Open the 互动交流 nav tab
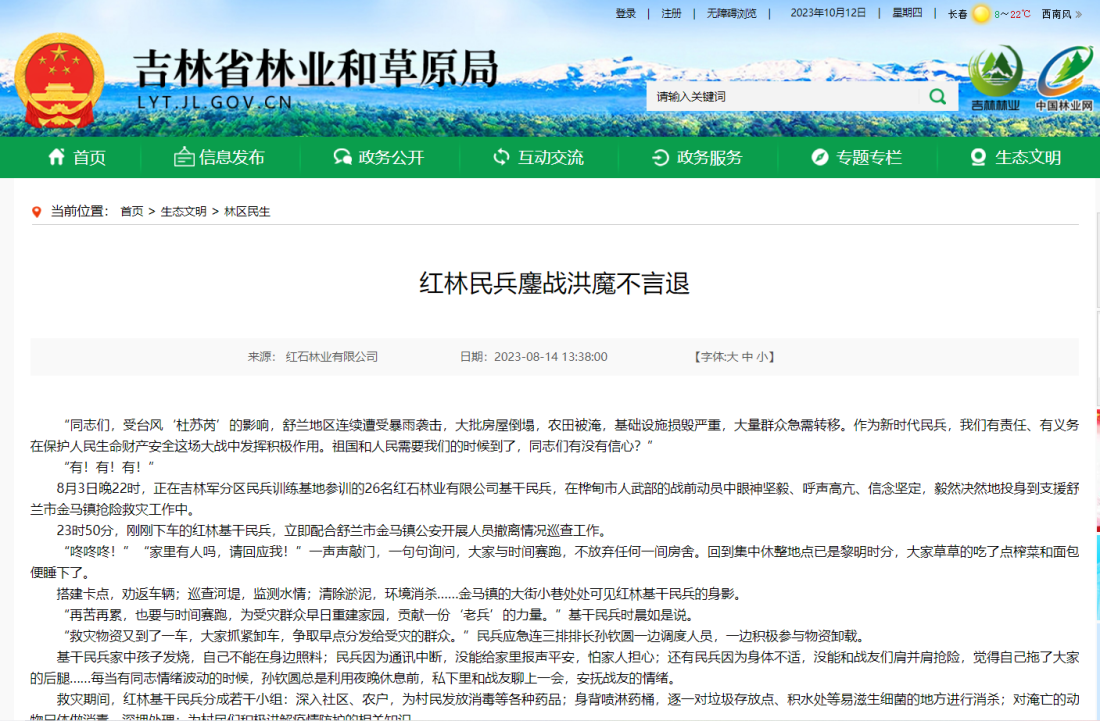This screenshot has height=721, width=1100. [x=538, y=157]
